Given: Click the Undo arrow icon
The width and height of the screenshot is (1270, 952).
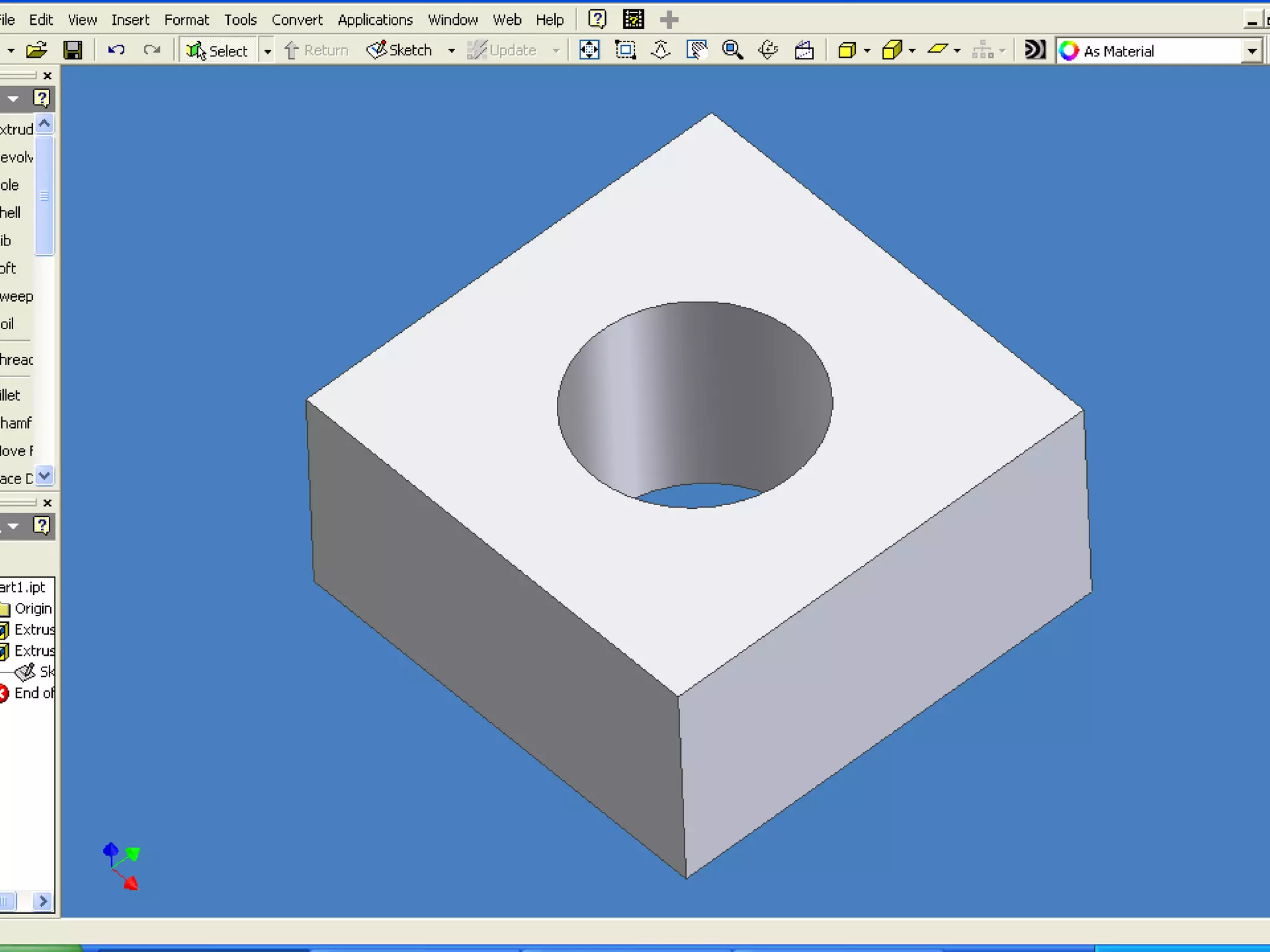Looking at the screenshot, I should point(116,50).
